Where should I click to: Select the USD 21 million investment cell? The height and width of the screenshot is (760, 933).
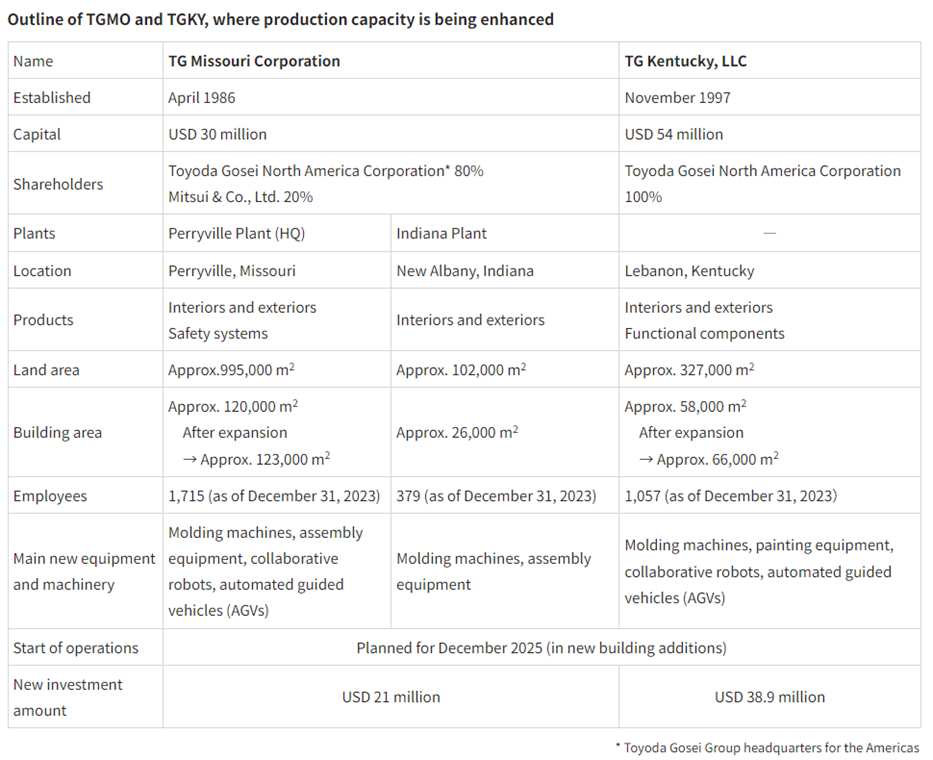pyautogui.click(x=390, y=697)
